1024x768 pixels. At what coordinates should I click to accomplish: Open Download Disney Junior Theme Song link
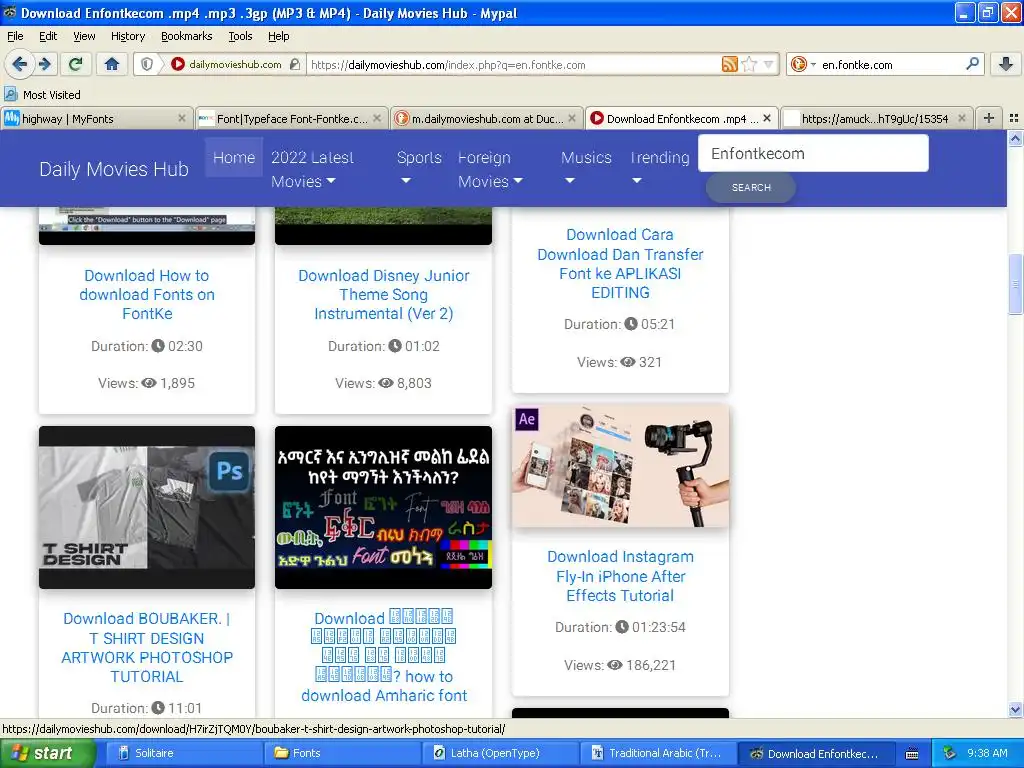tap(383, 295)
